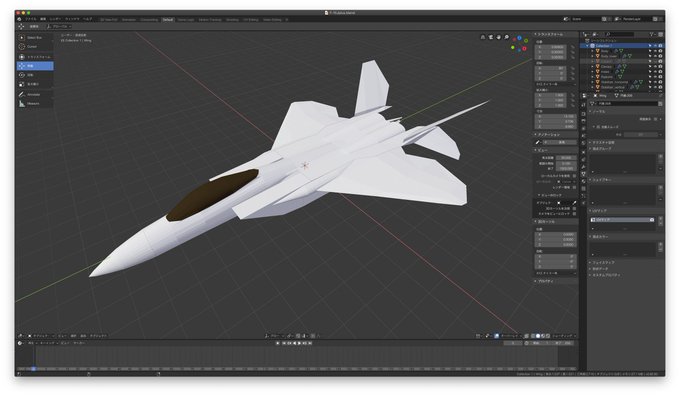Open the transform orientation dropdown in header
Viewport: 680px width, 396px height.
click(x=59, y=26)
